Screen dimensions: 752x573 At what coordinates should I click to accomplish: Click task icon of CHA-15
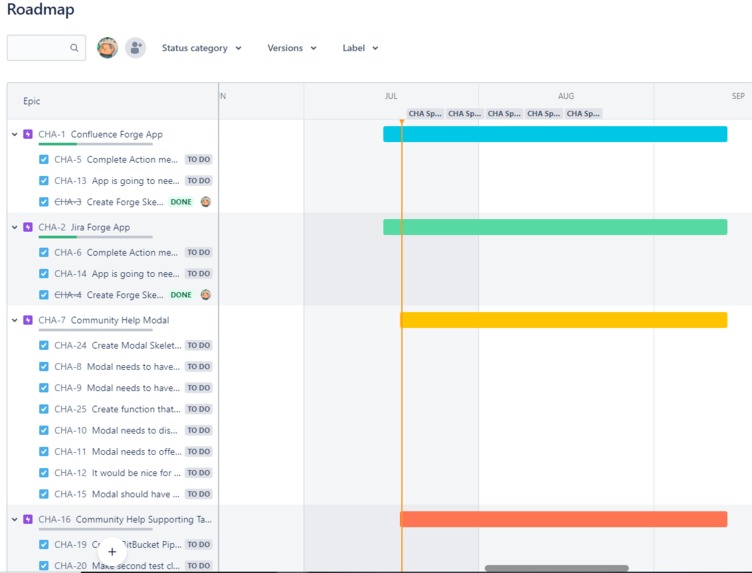(44, 494)
